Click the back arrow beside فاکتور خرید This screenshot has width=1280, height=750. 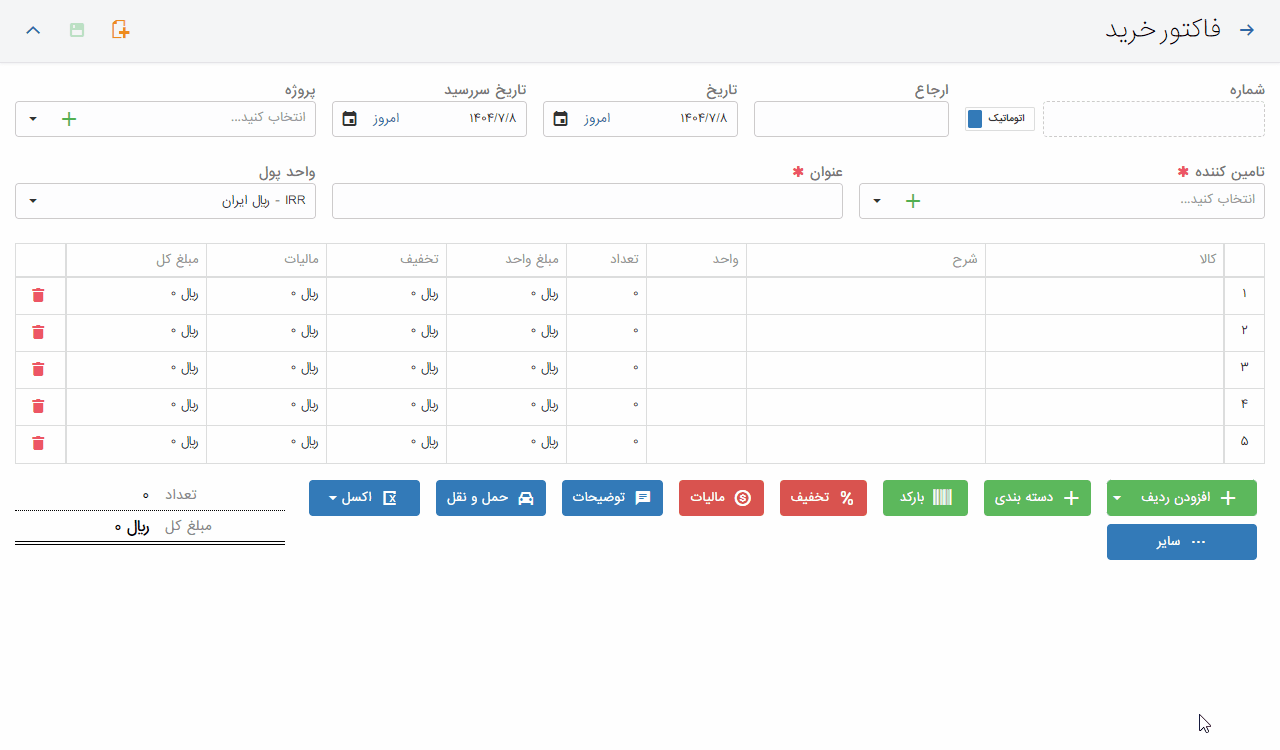point(1247,30)
